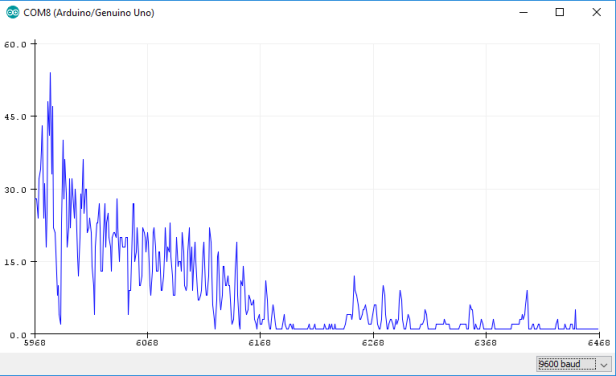Click the tallest blue peak on the plot
616x376 pixels.
[x=50, y=73]
